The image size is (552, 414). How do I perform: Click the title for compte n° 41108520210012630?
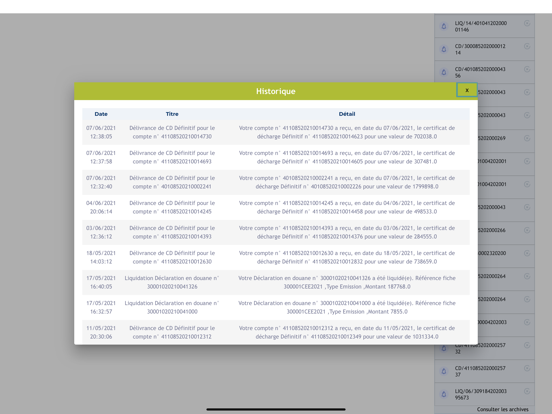pos(172,257)
